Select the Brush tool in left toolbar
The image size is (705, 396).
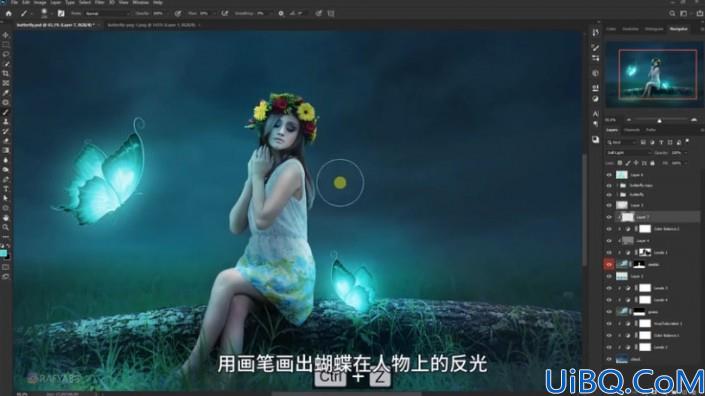(5, 112)
